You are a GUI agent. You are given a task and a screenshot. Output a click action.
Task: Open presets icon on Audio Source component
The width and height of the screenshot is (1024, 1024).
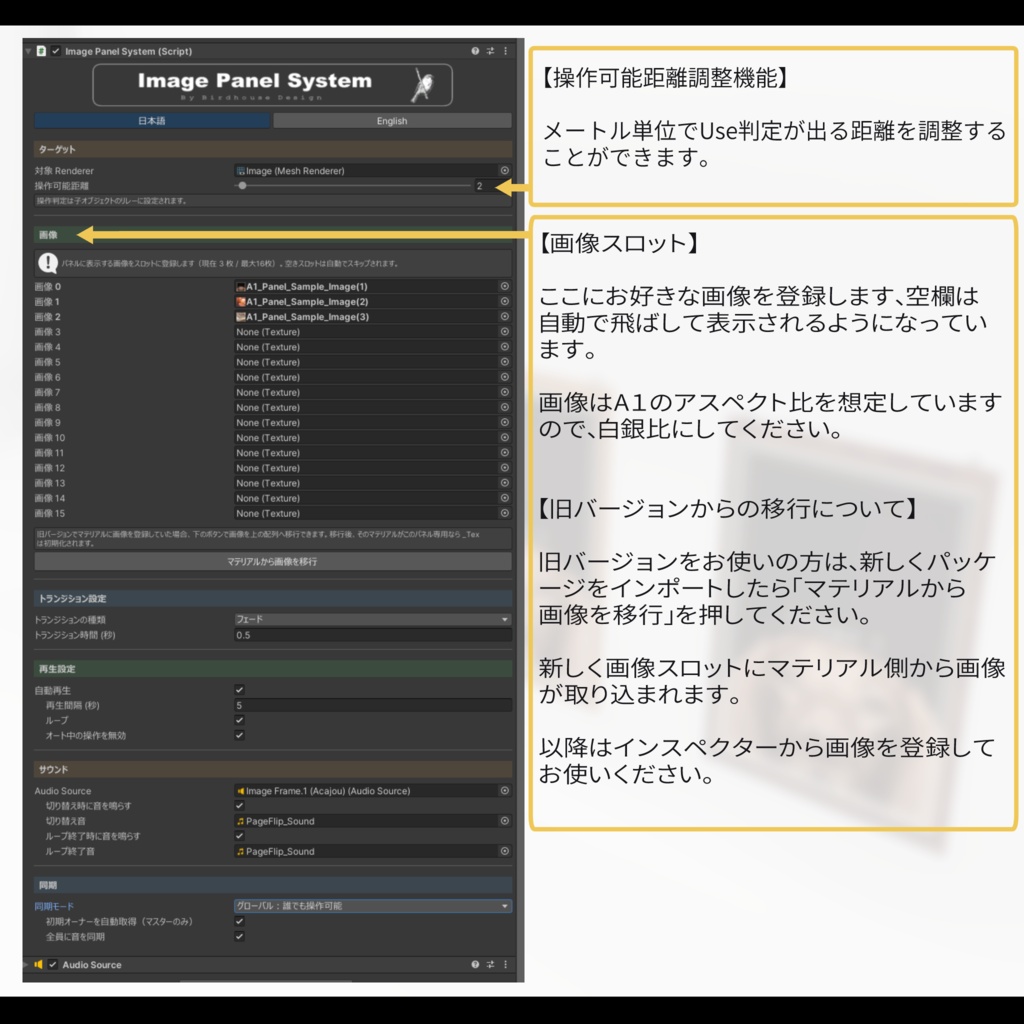coord(490,965)
